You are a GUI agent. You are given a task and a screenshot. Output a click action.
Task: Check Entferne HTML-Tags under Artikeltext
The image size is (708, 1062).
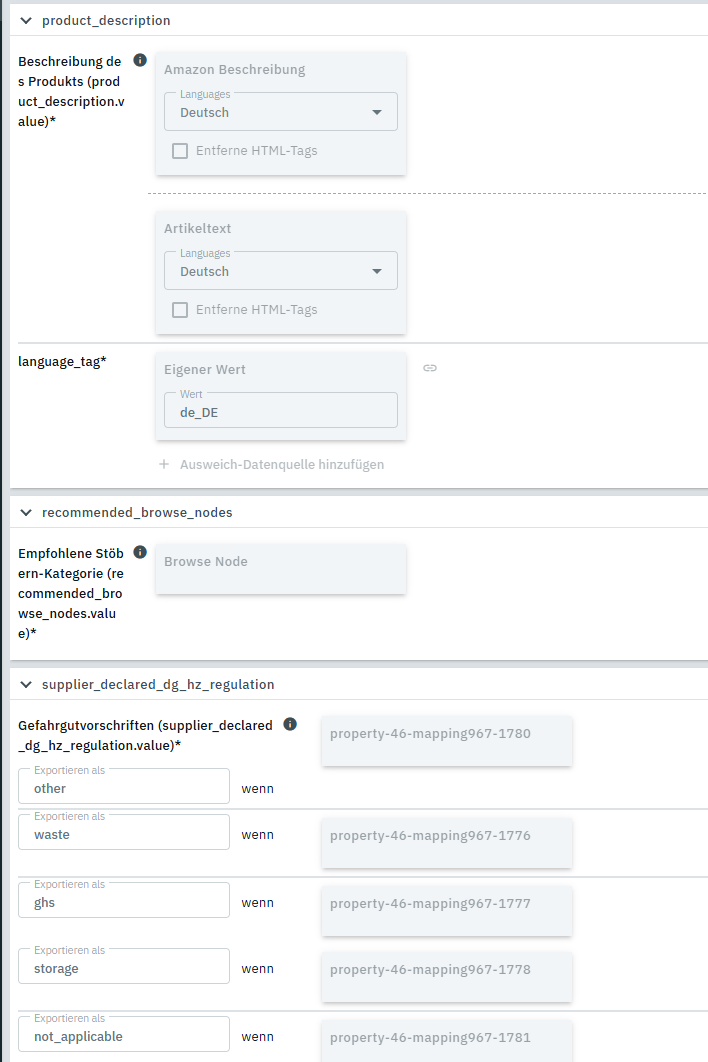coord(180,310)
